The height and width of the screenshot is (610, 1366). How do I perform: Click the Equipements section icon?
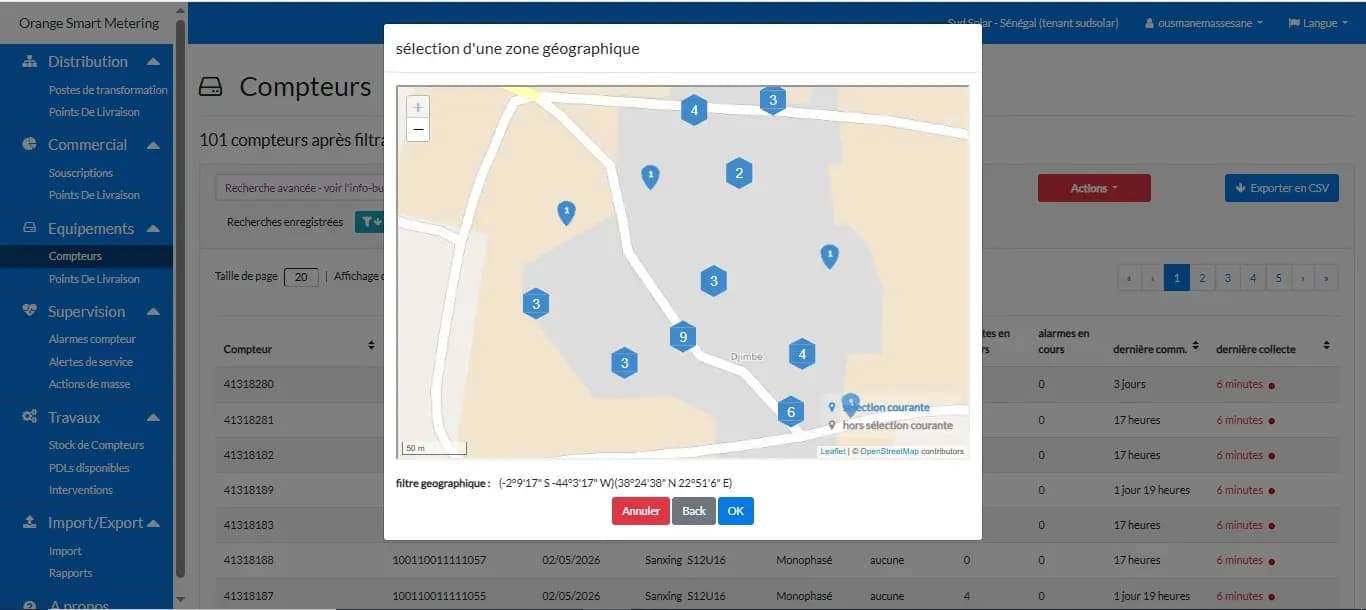[x=29, y=229]
